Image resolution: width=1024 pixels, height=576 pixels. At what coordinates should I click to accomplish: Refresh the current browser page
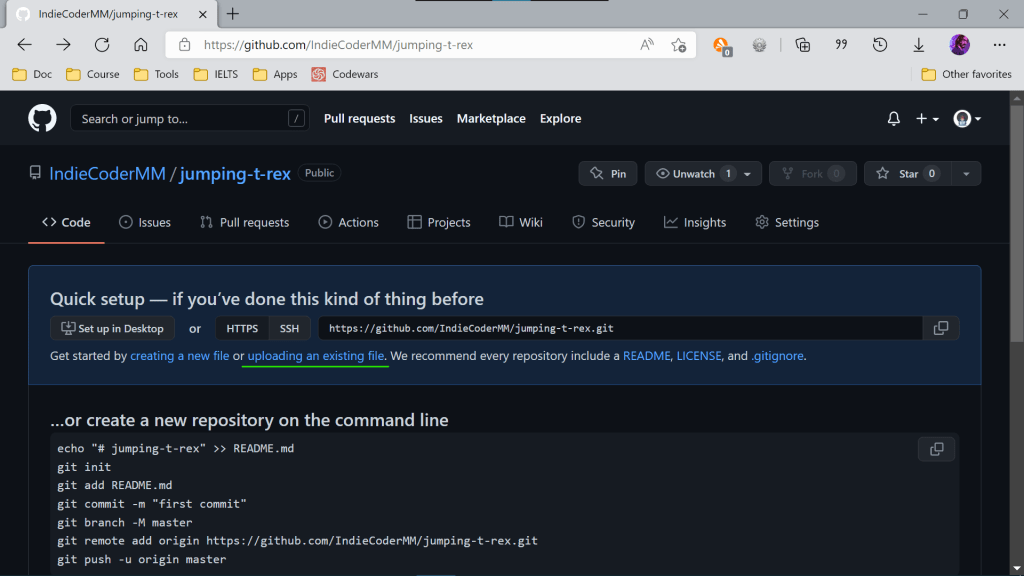click(x=102, y=45)
